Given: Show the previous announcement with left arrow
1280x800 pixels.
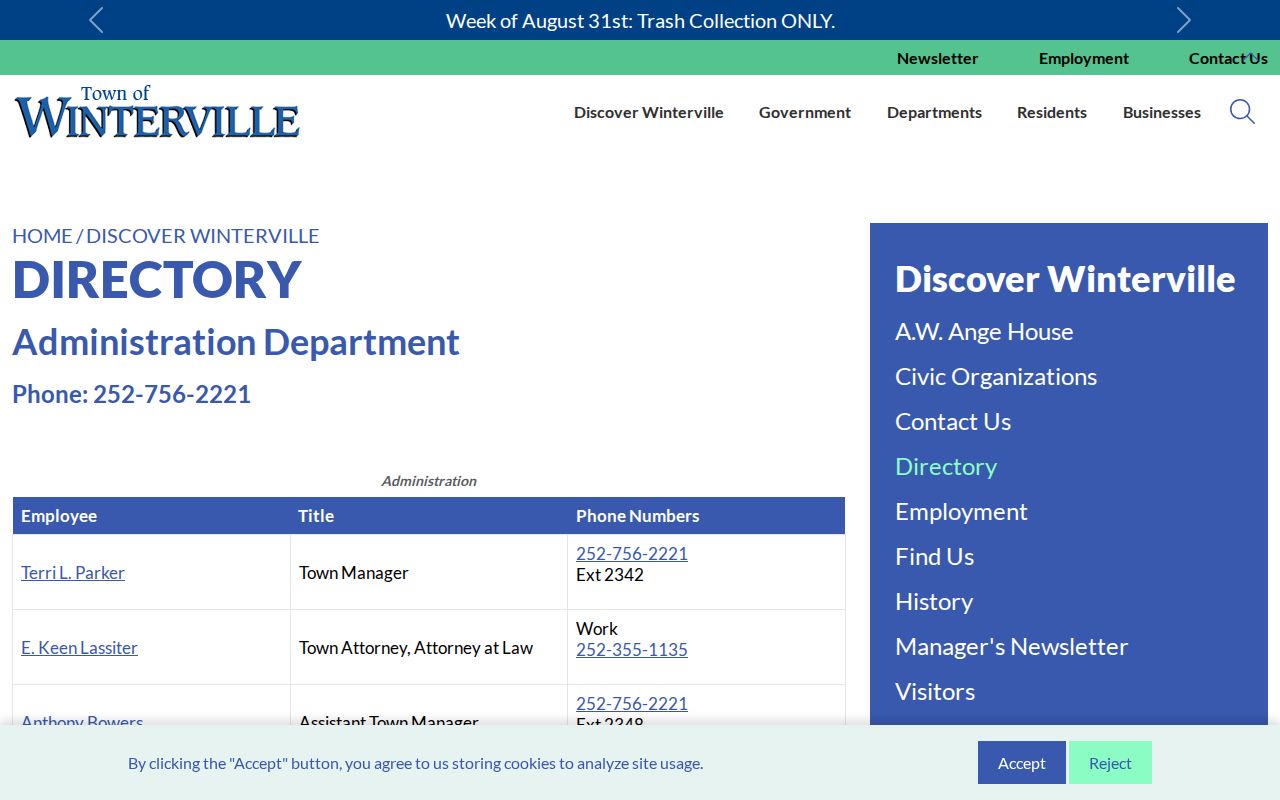Looking at the screenshot, I should point(96,20).
